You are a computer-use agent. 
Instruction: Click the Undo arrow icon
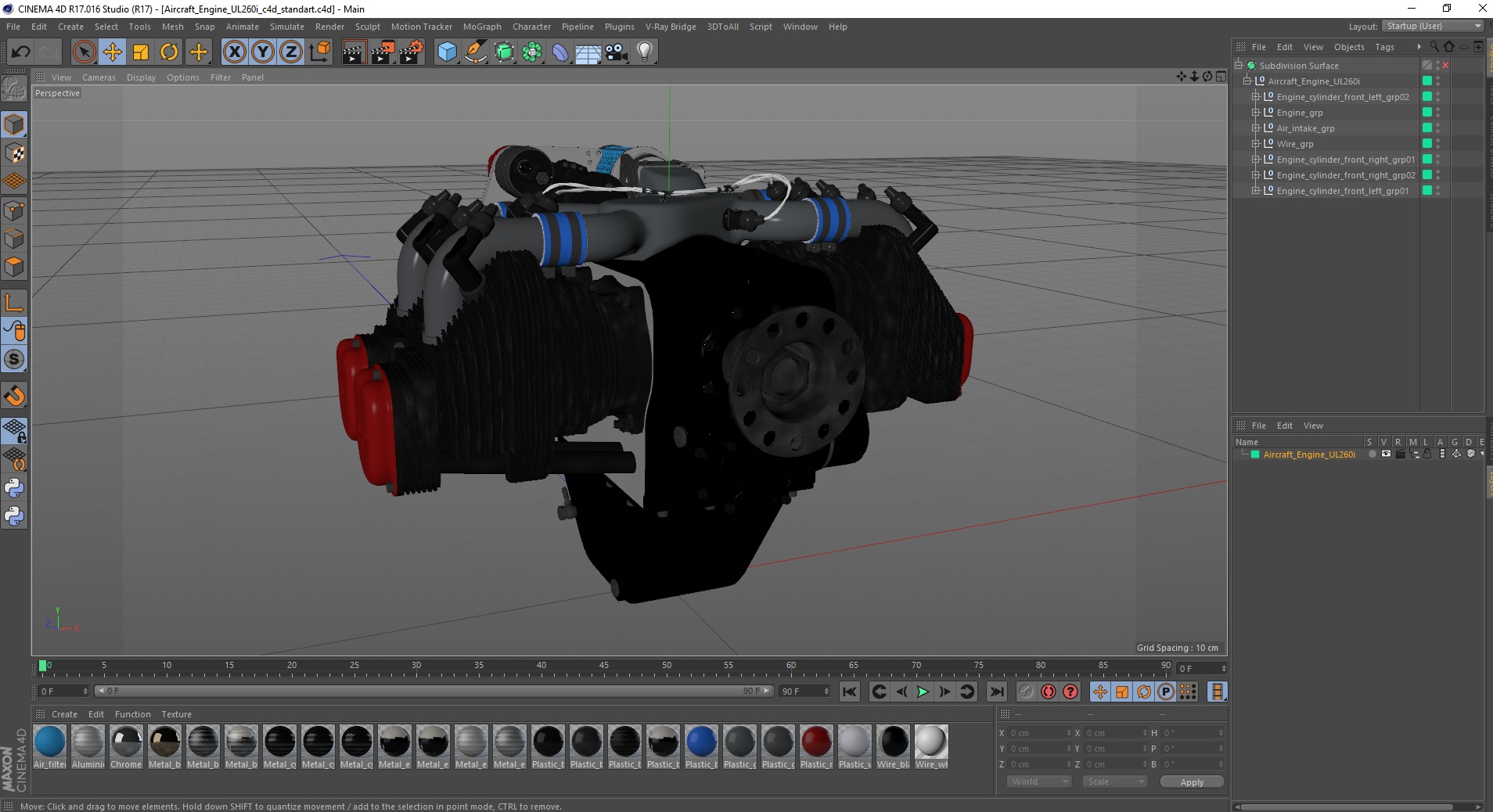(20, 52)
